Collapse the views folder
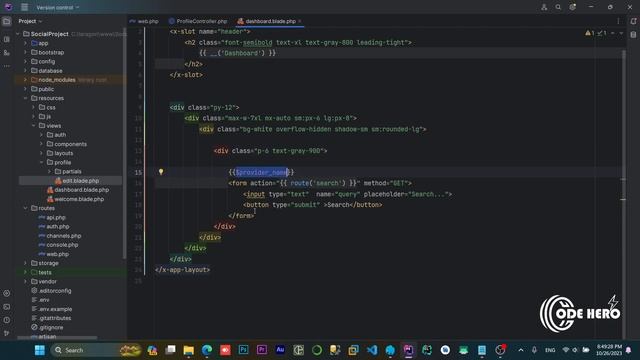Viewport: 640px width, 360px height. click(33, 126)
